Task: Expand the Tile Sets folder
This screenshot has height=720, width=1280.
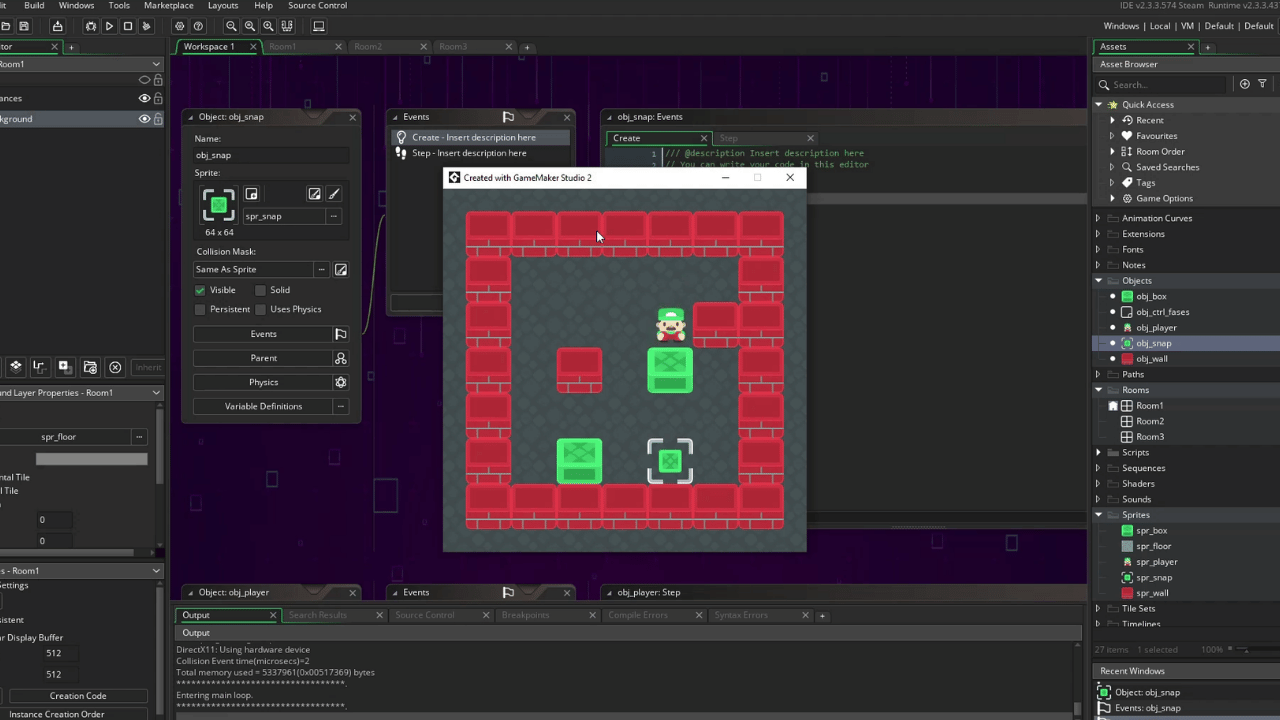Action: click(1098, 608)
